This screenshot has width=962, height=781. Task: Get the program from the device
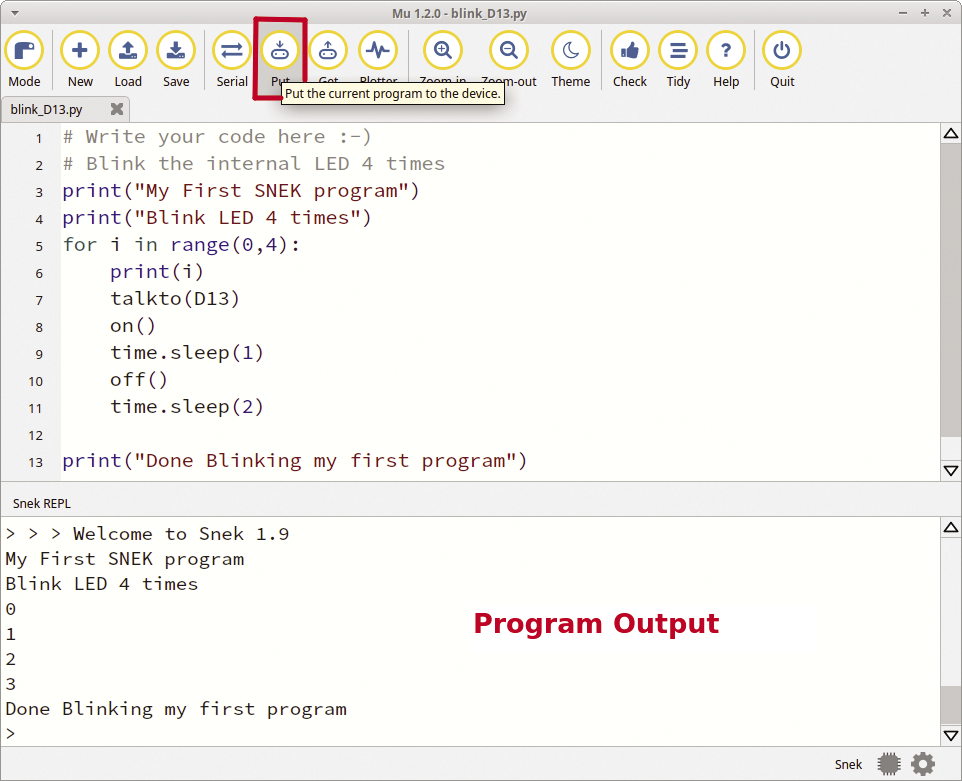pos(328,60)
